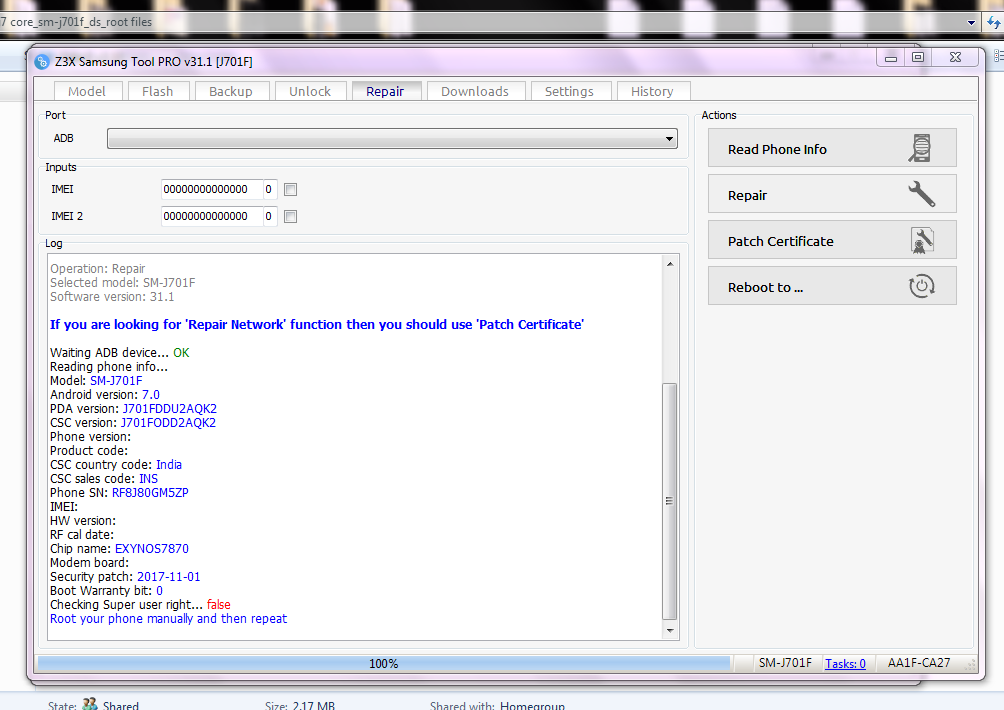Click the Z3X app icon in title bar
Screen dimensions: 1004x710
[42, 61]
